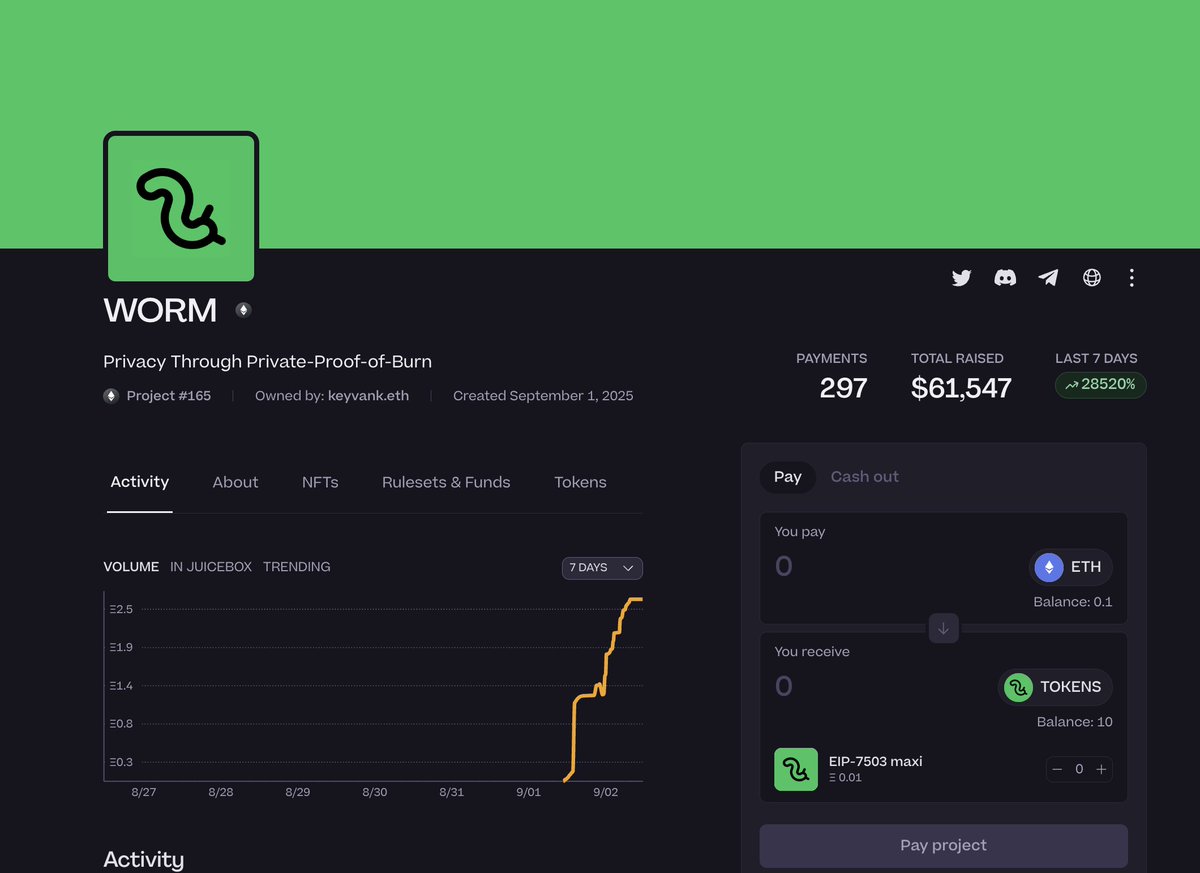Image resolution: width=1200 pixels, height=873 pixels.
Task: Select the Cash out tab
Action: 865,477
